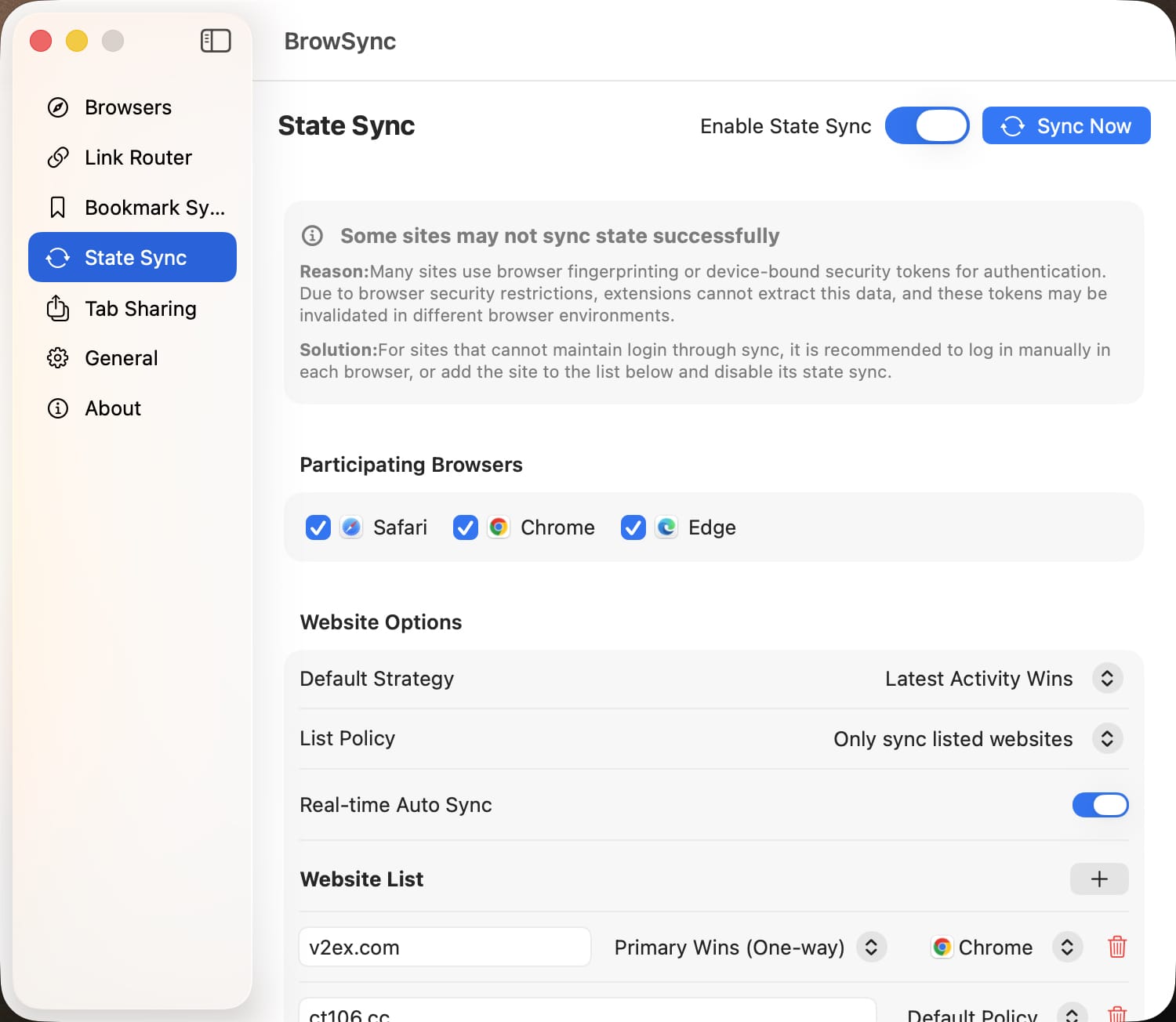The height and width of the screenshot is (1022, 1176).
Task: Uncheck the Safari checkbox
Action: click(x=318, y=527)
